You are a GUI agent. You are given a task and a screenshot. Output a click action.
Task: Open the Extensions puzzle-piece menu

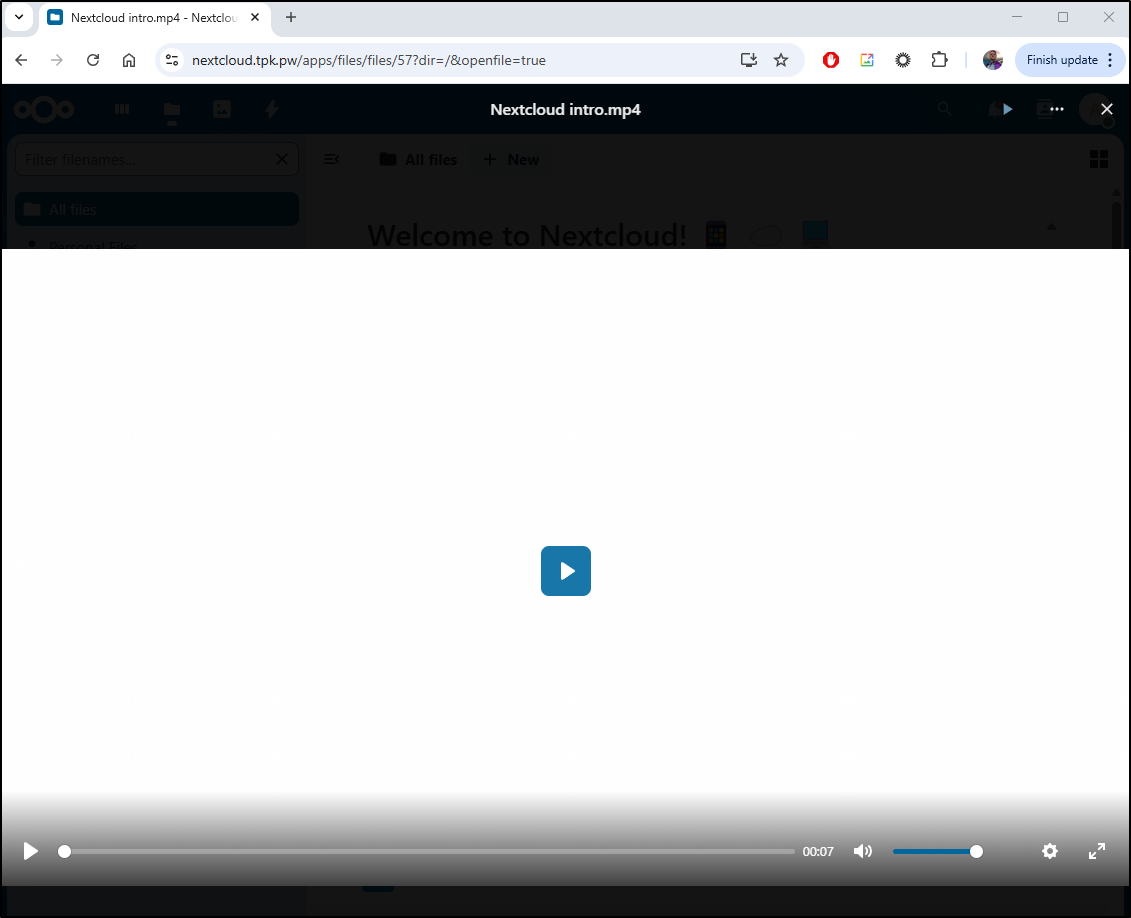[x=939, y=60]
